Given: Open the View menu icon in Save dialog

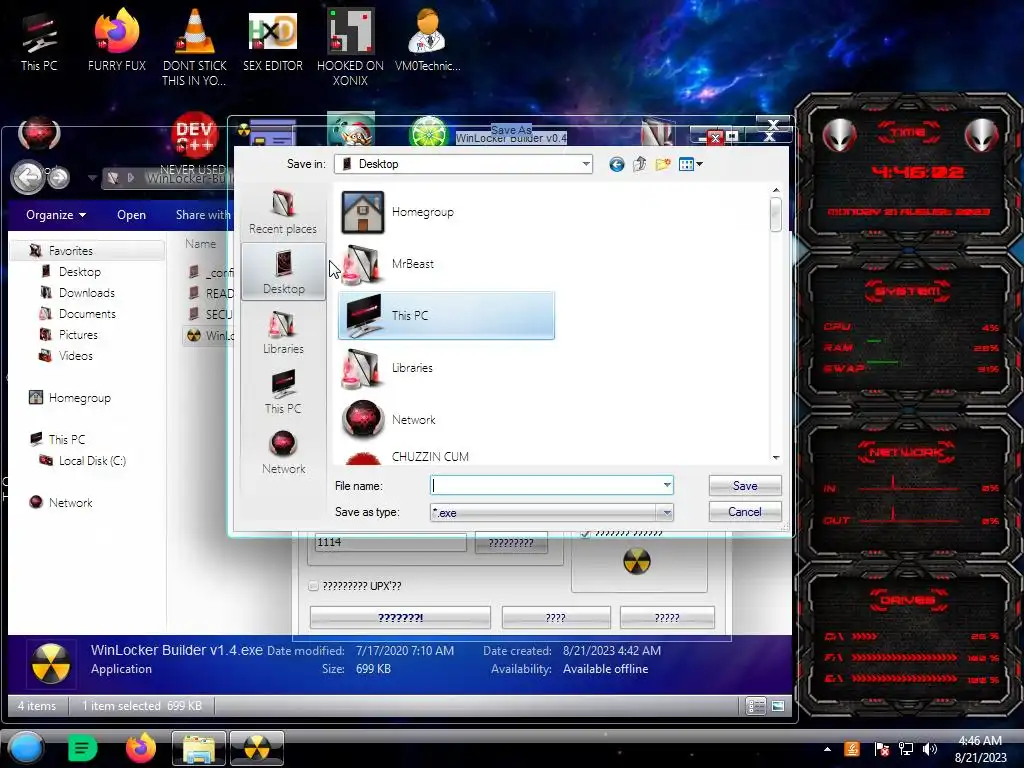Looking at the screenshot, I should click(x=690, y=165).
